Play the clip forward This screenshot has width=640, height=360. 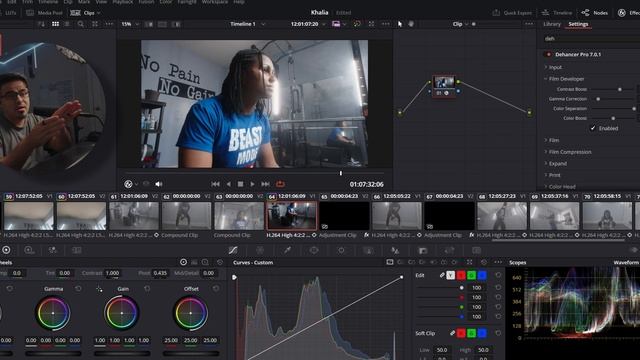pos(252,184)
